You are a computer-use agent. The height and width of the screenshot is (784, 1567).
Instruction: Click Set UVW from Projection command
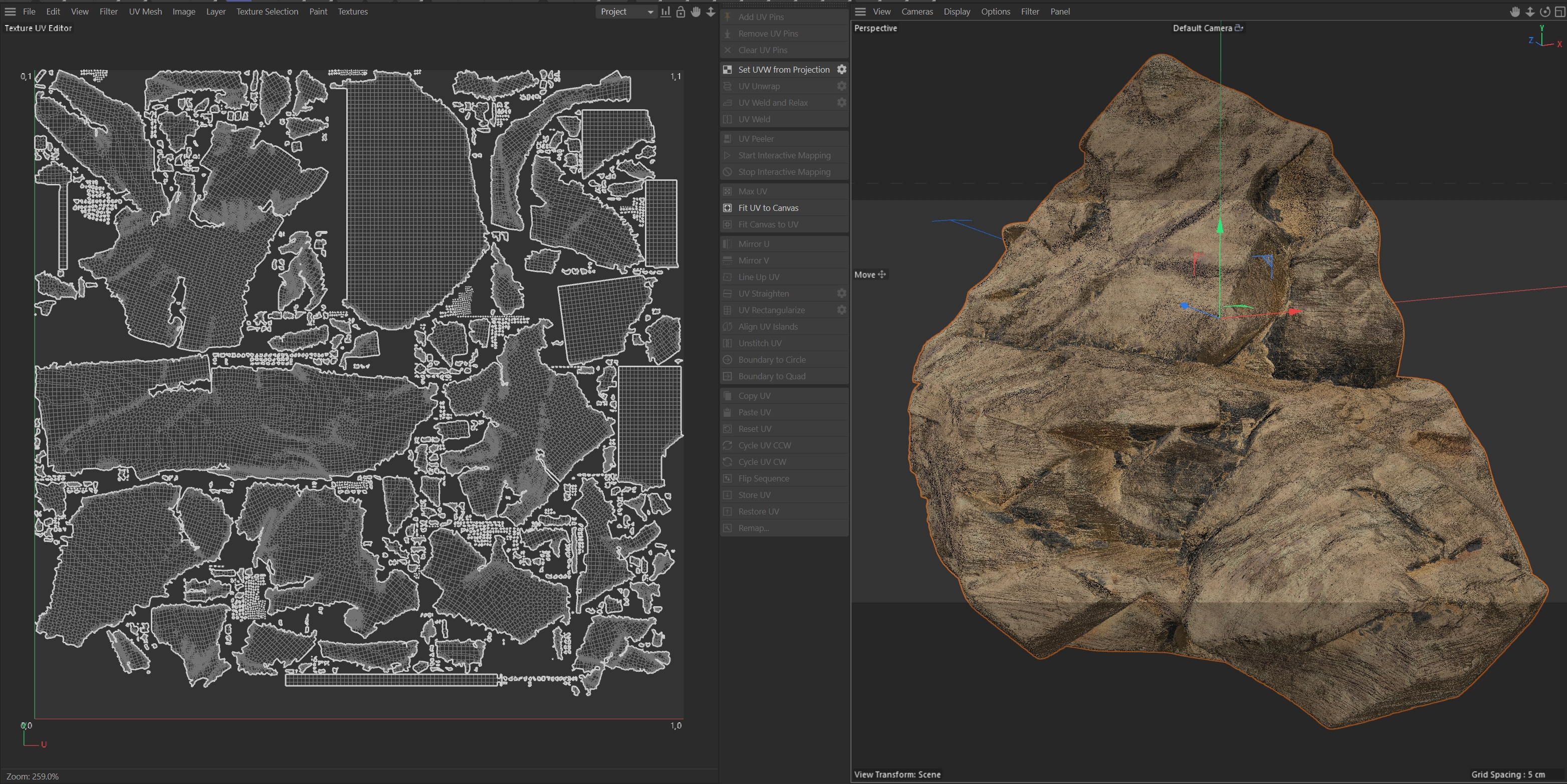click(784, 69)
